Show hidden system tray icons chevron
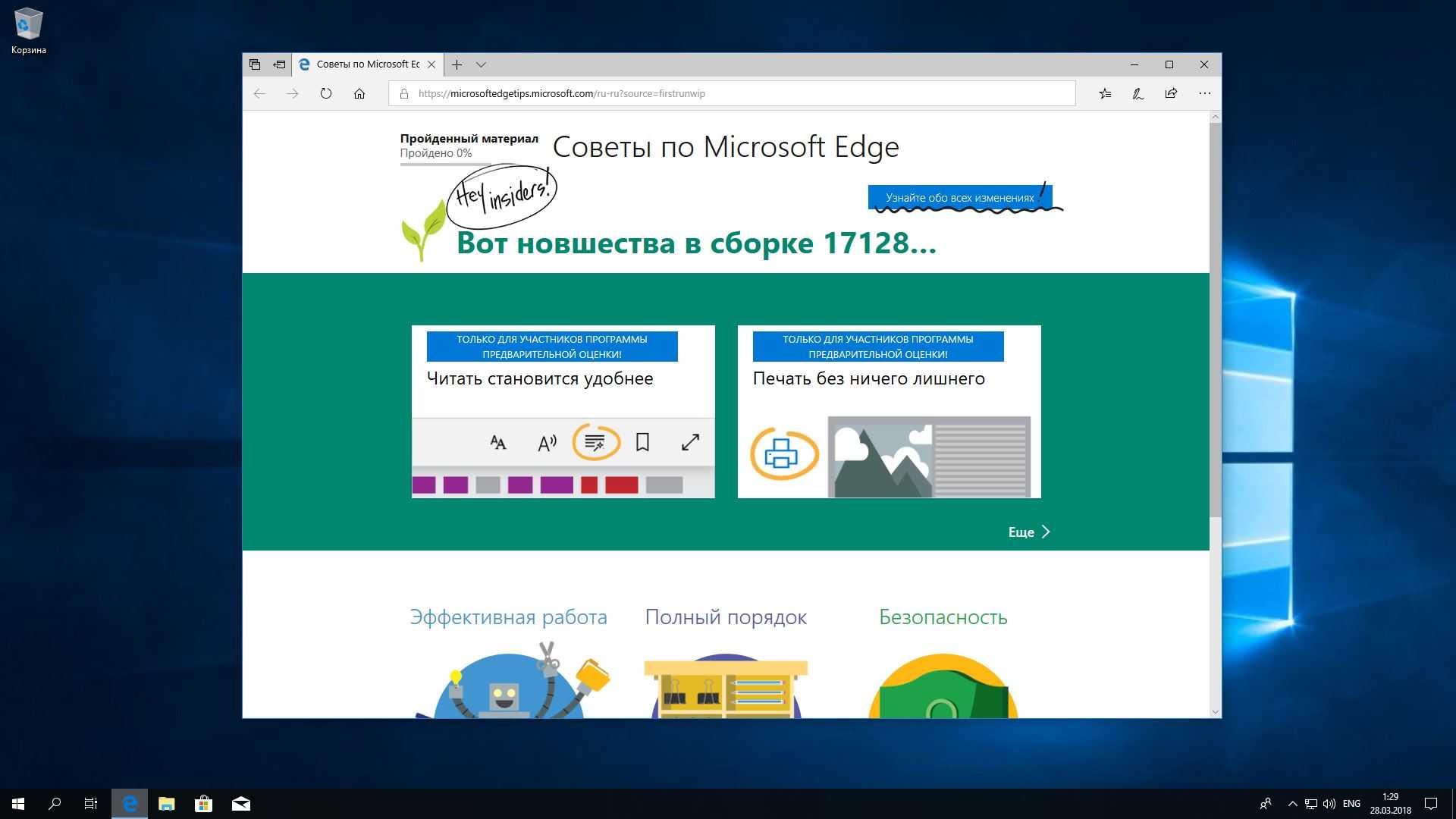Screen dimensions: 1456x819 tap(1292, 804)
